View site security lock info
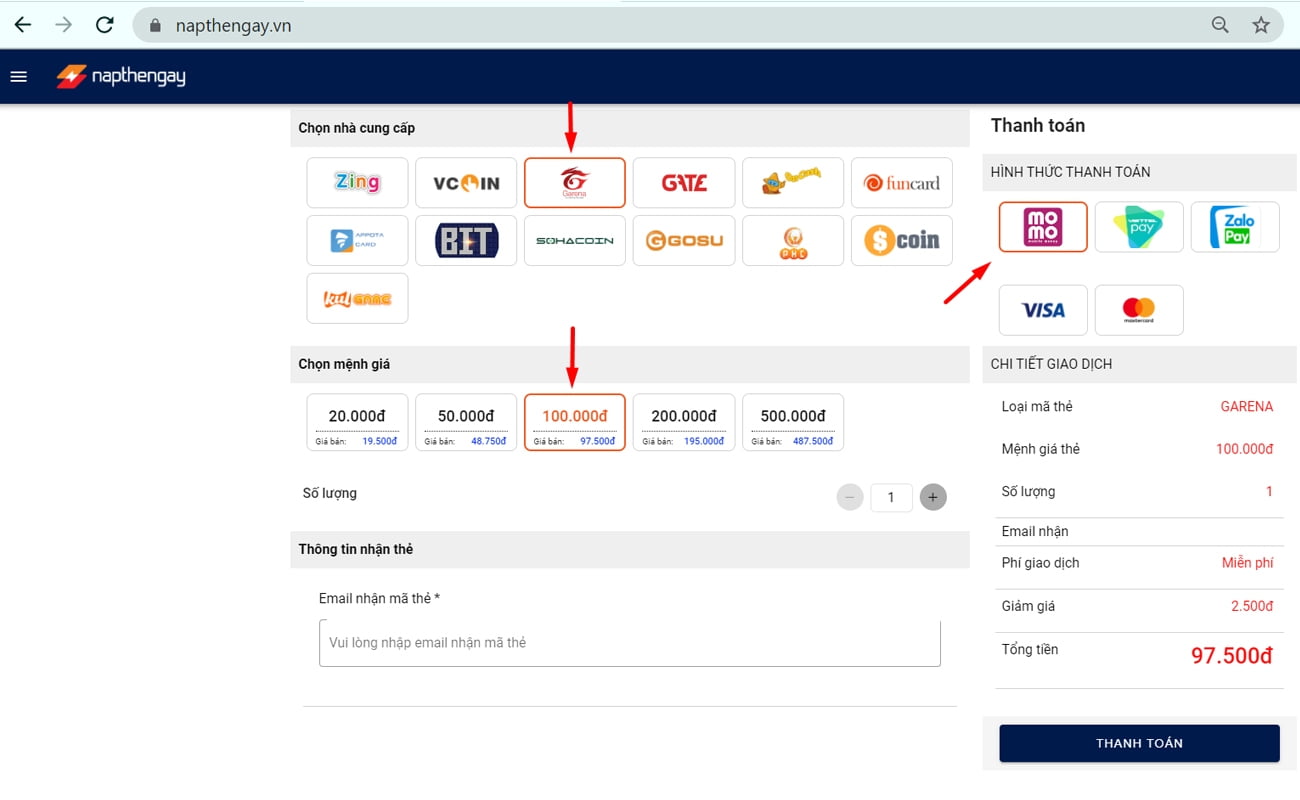The height and width of the screenshot is (800, 1300). (155, 26)
